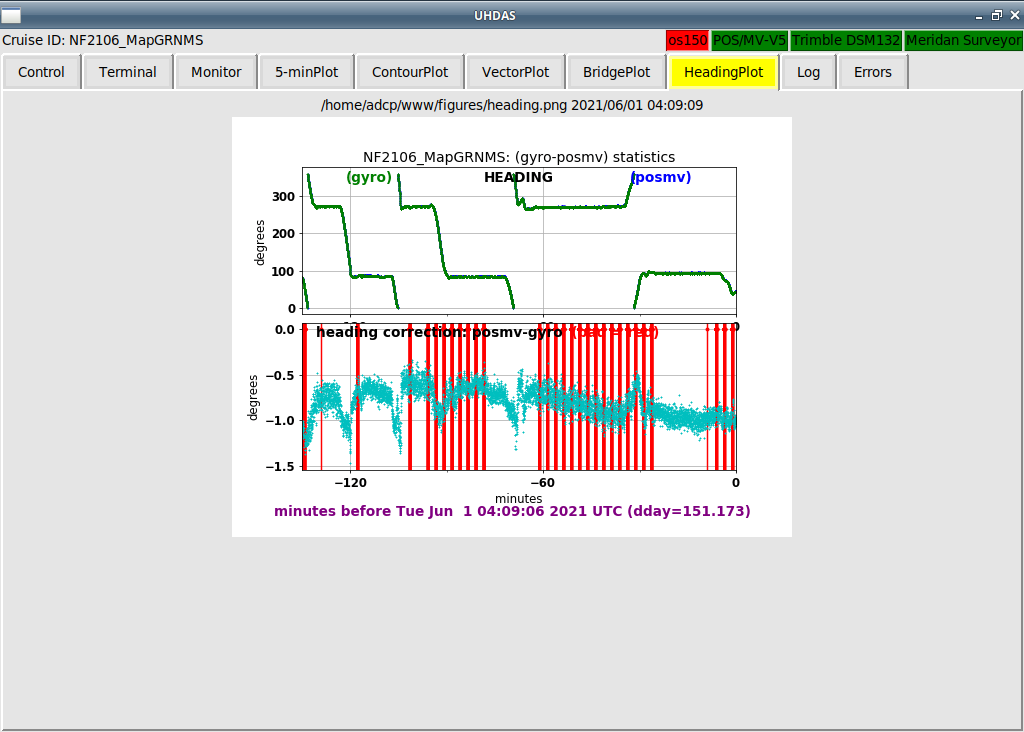This screenshot has width=1024, height=732.
Task: Close the UHDAS window
Action: (1015, 15)
